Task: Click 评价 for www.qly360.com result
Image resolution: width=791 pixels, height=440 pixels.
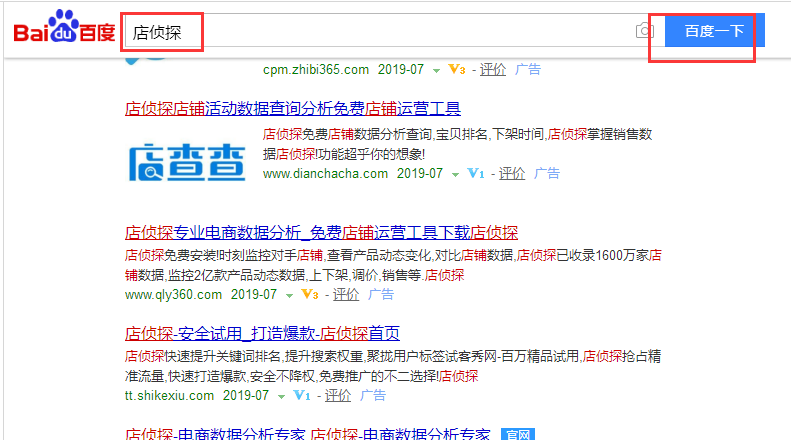Action: [346, 295]
